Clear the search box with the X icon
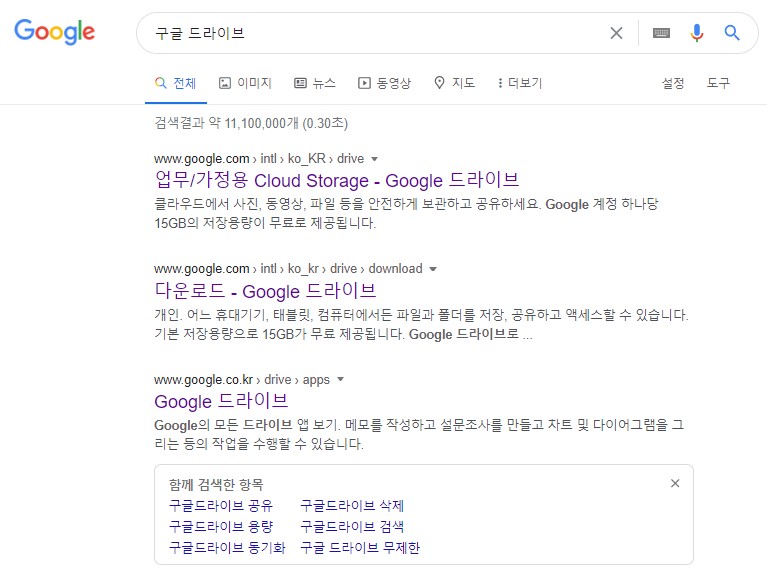Screen dimensions: 767x576 click(616, 33)
